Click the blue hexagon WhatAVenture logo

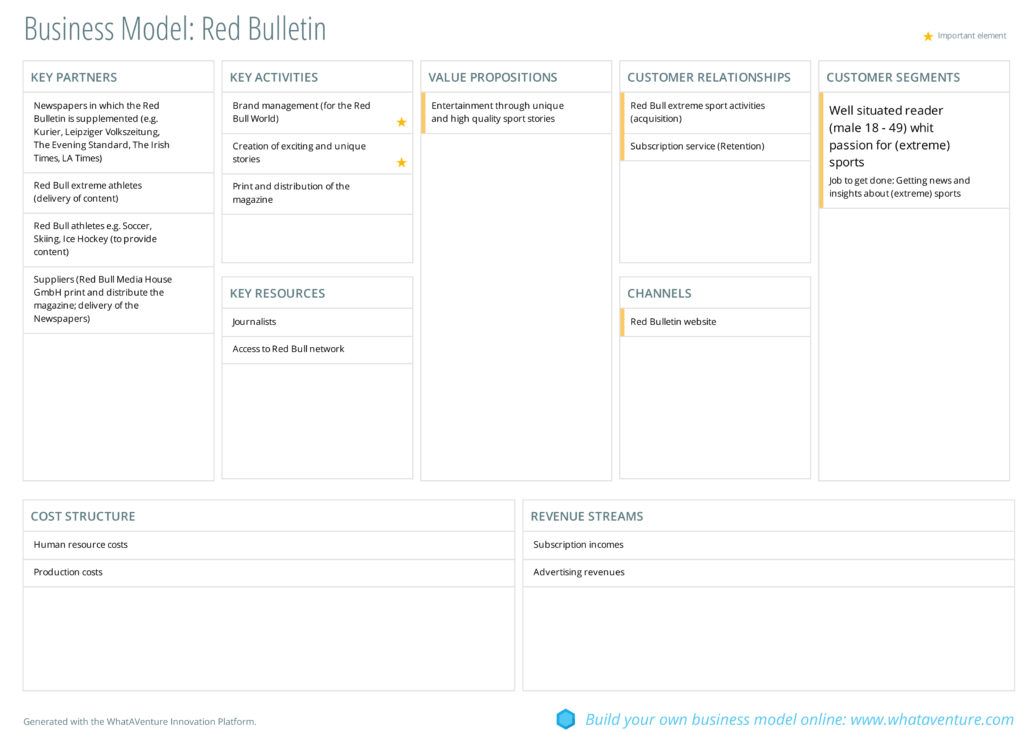[566, 719]
